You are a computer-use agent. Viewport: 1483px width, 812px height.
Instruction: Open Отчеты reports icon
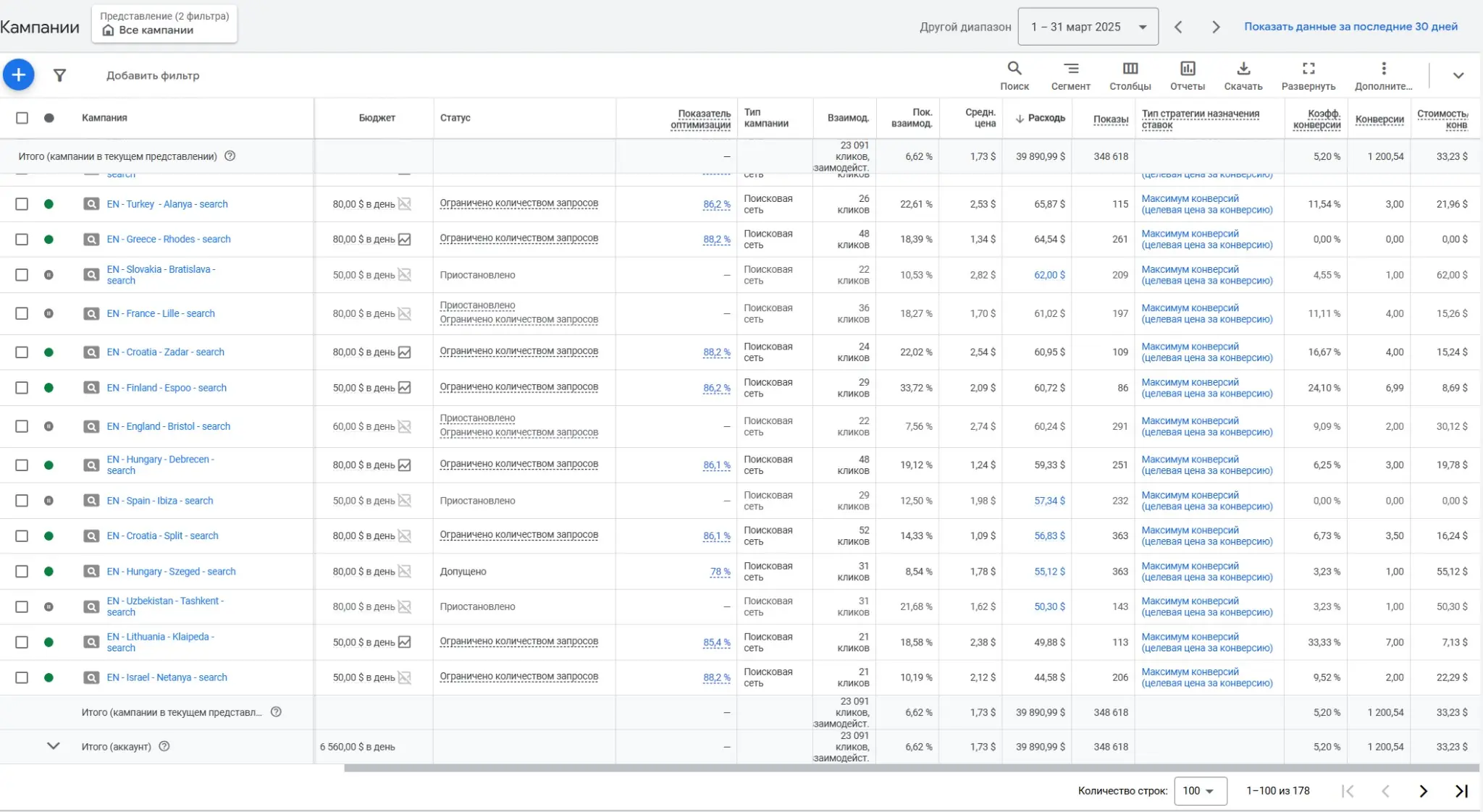(1188, 75)
